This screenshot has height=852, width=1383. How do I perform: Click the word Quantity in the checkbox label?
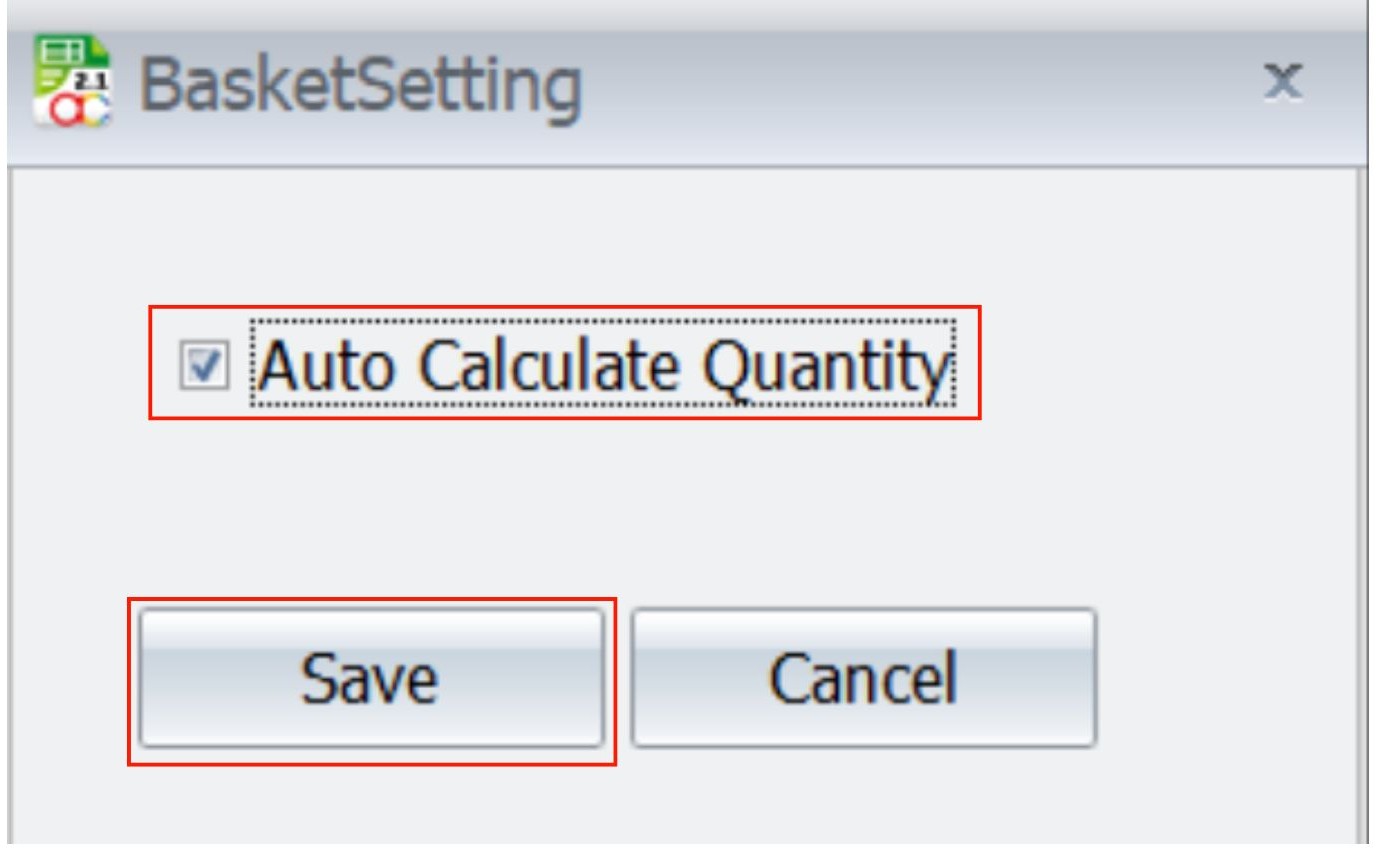click(822, 365)
